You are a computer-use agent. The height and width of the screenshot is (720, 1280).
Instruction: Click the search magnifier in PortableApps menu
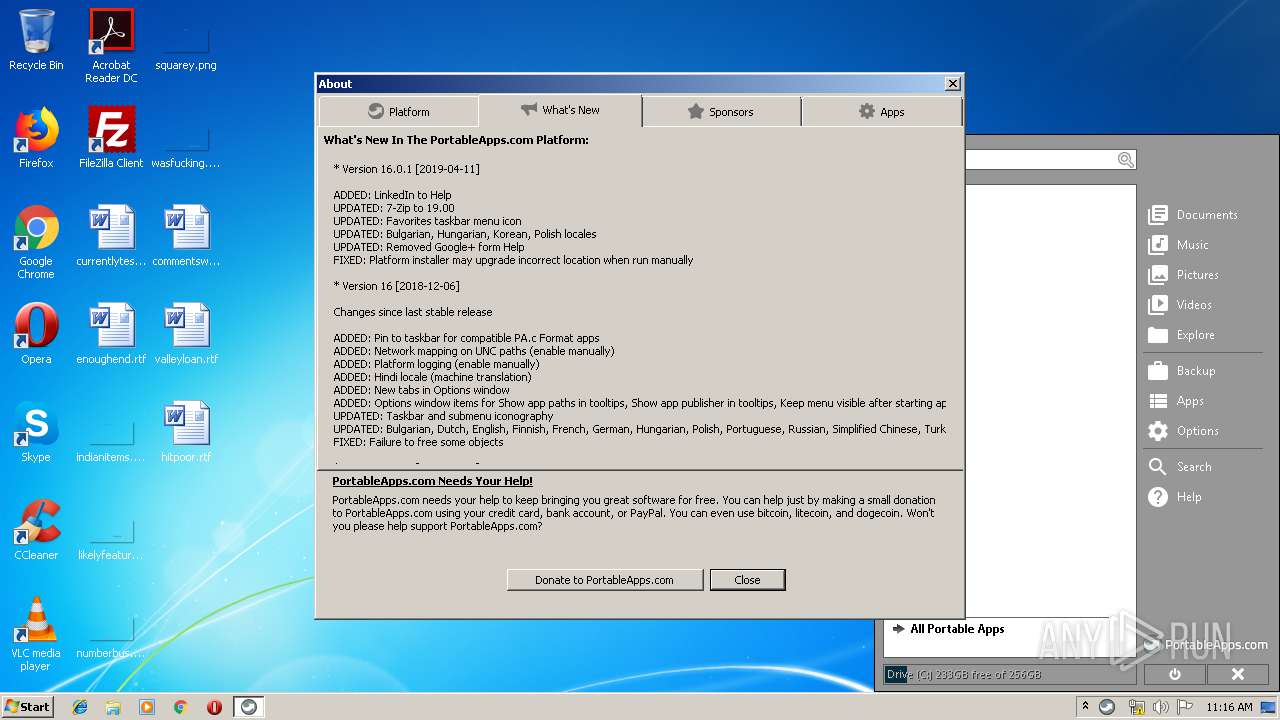(x=1125, y=160)
